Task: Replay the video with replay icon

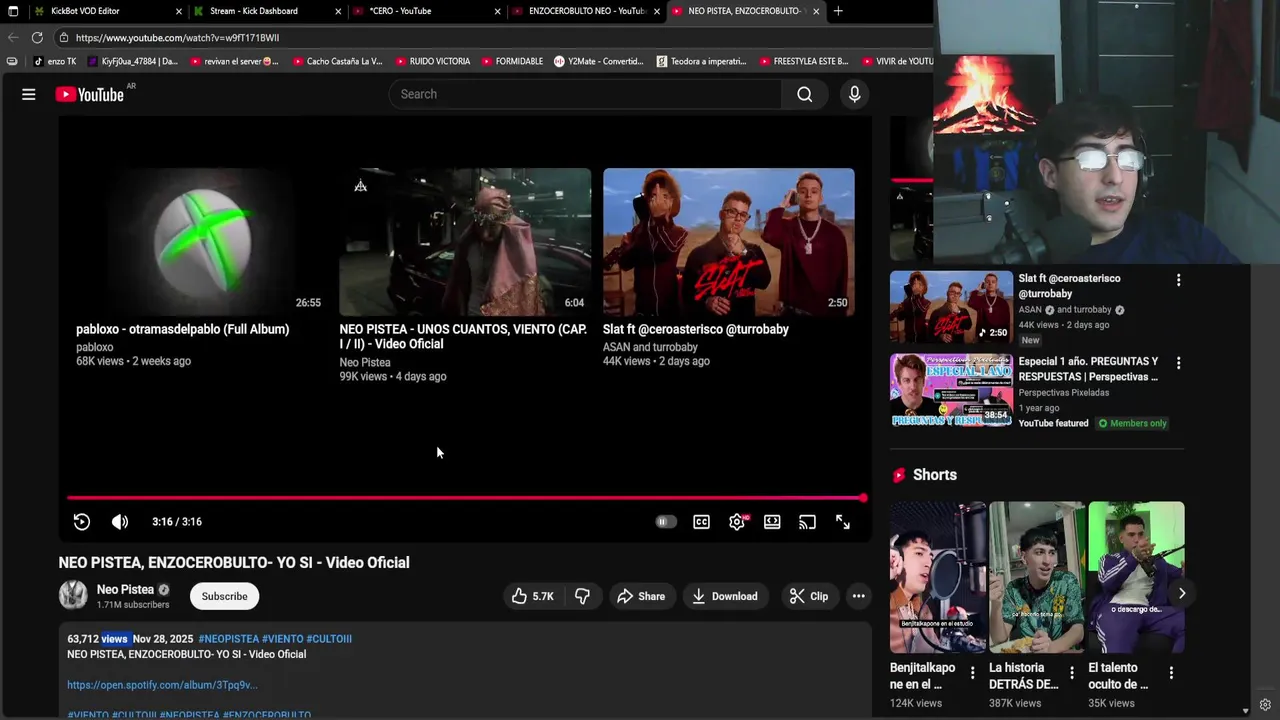Action: coord(82,522)
